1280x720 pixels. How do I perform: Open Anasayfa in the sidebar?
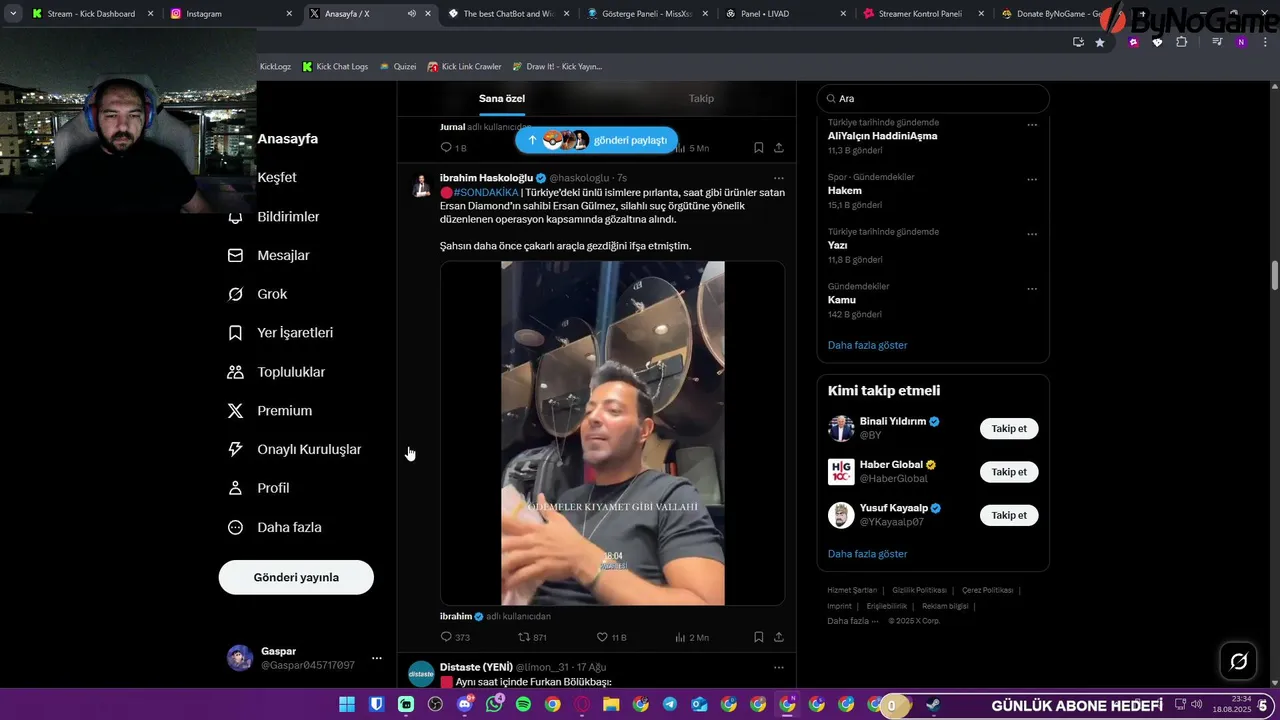click(288, 139)
